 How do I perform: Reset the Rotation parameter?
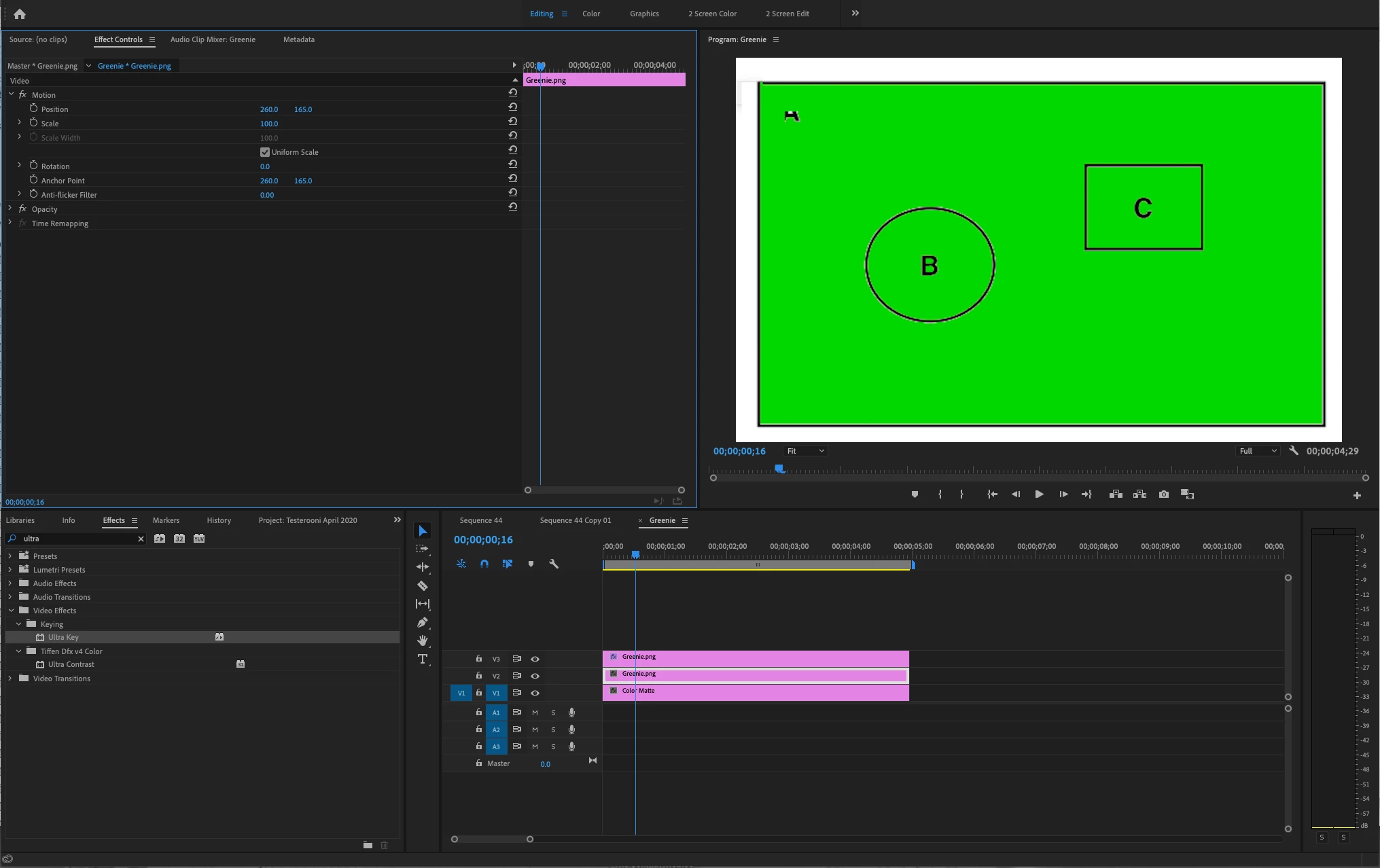tap(513, 164)
